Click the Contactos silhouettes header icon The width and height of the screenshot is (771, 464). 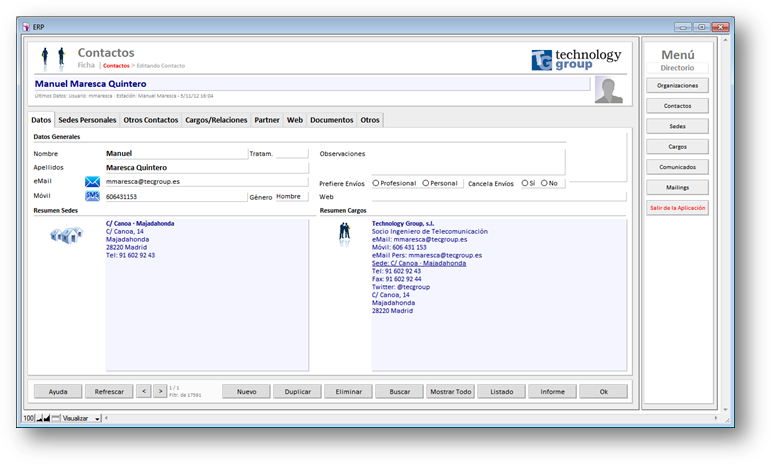(54, 58)
